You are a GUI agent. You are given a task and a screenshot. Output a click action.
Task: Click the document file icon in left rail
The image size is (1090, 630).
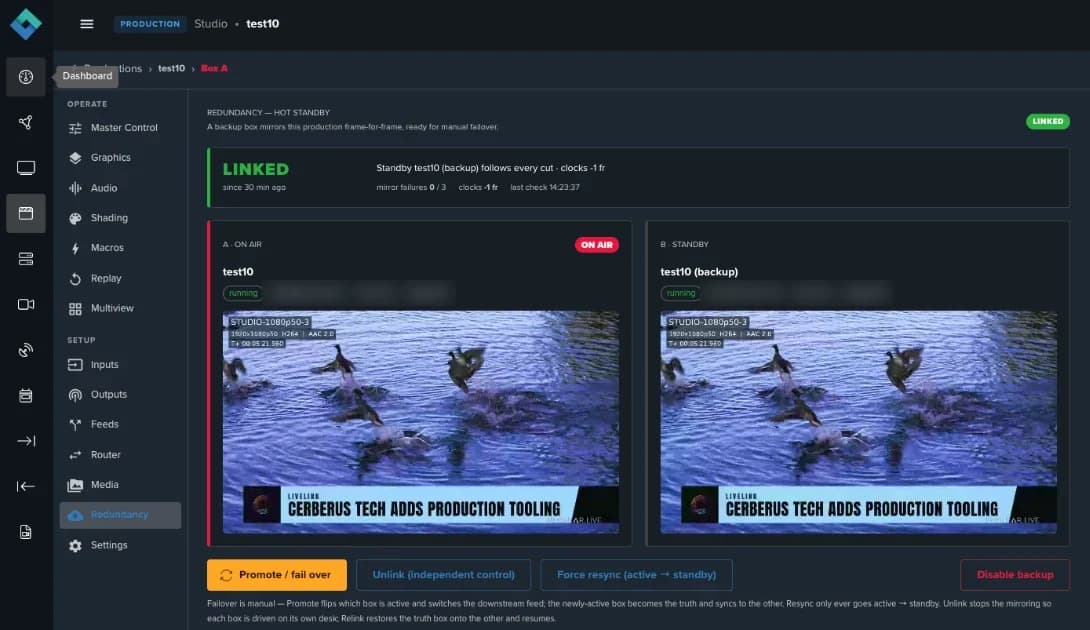(26, 532)
